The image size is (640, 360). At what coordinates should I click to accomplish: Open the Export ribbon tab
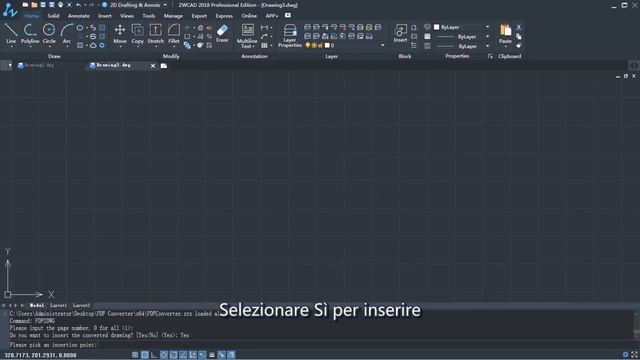point(199,16)
